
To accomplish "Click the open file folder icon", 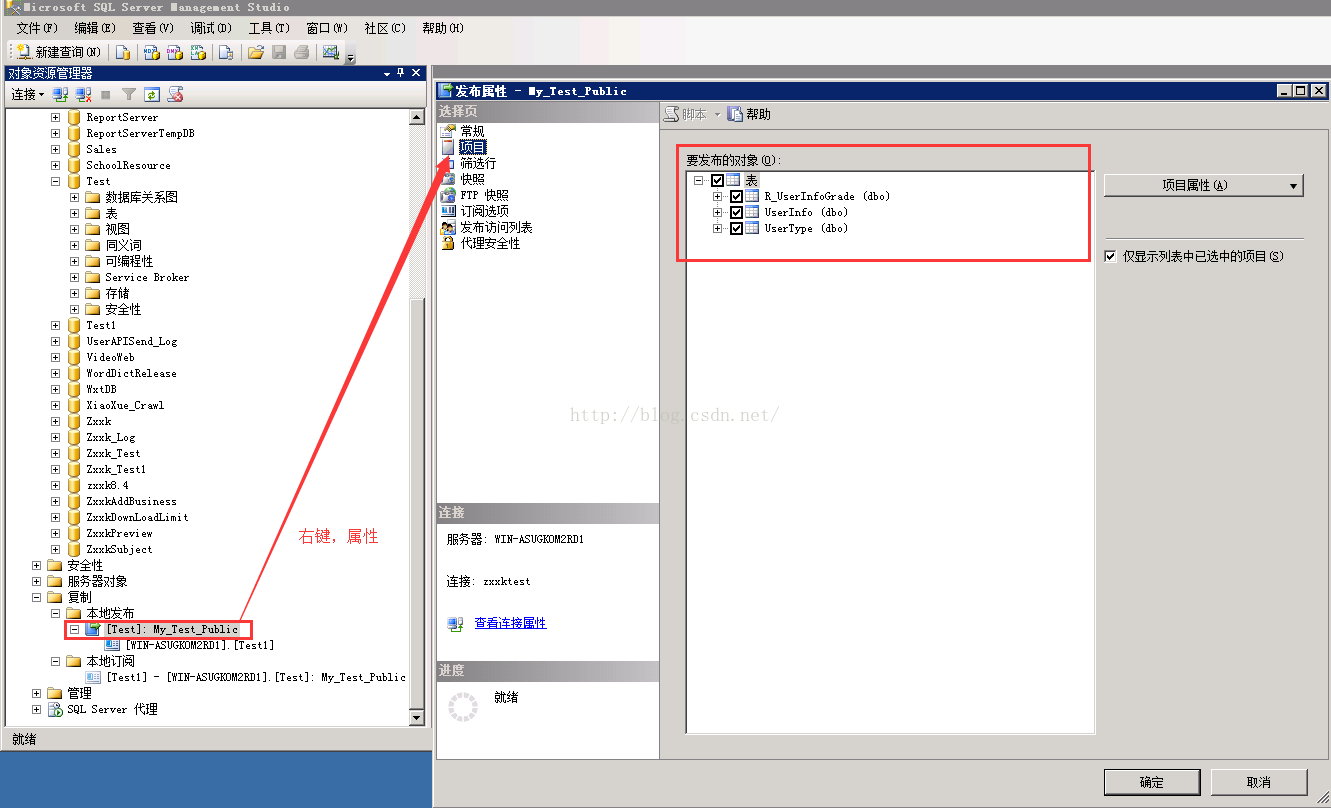I will click(256, 52).
